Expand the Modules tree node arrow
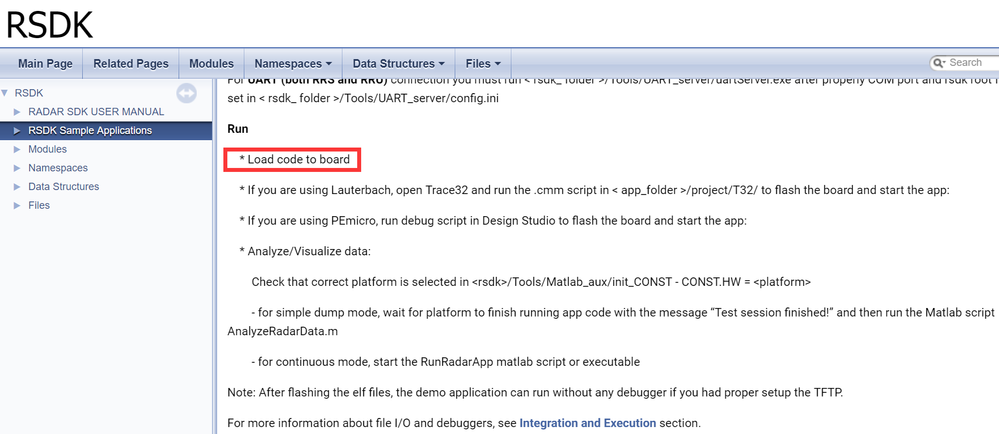 [17, 150]
